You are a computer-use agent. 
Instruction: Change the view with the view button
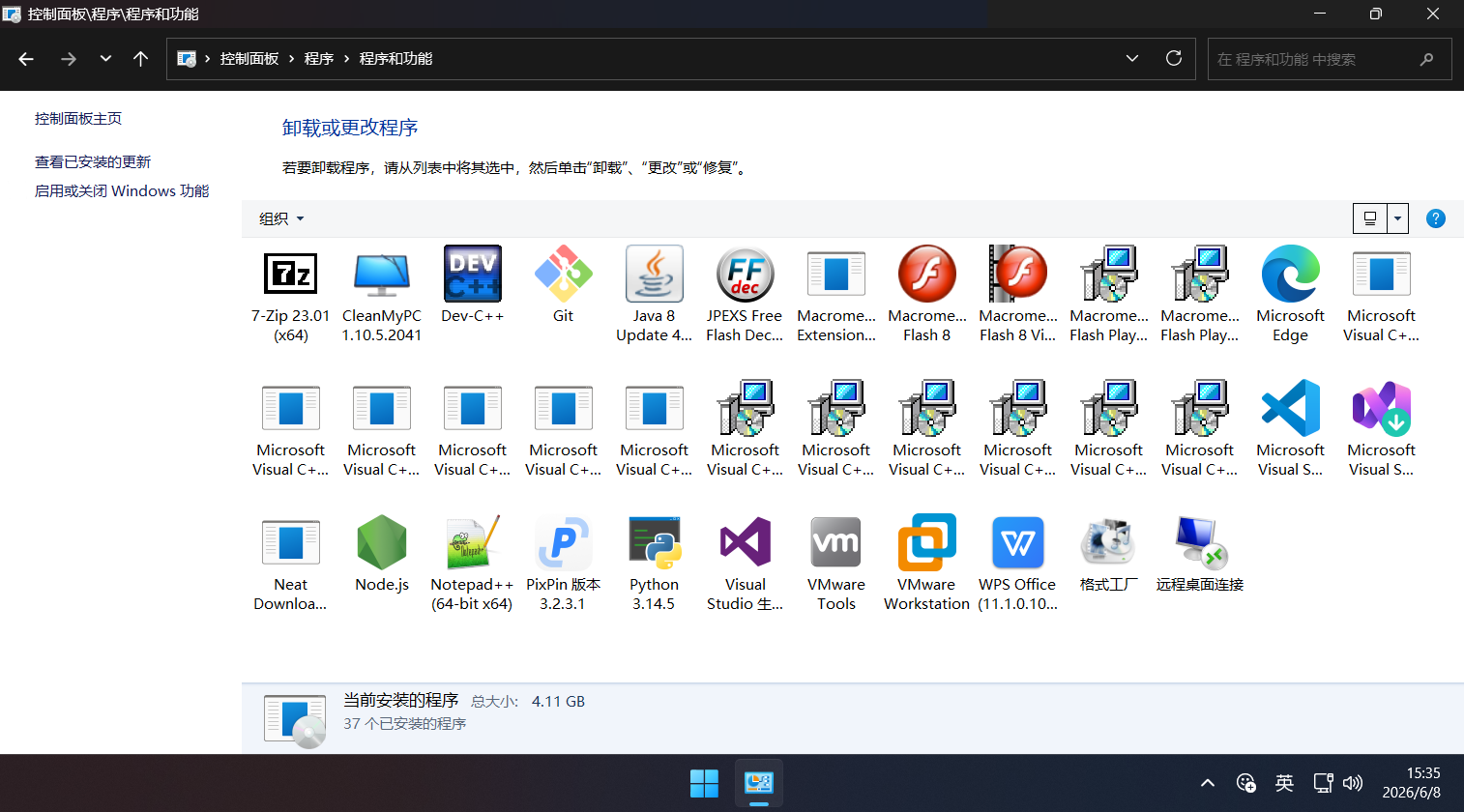1370,218
